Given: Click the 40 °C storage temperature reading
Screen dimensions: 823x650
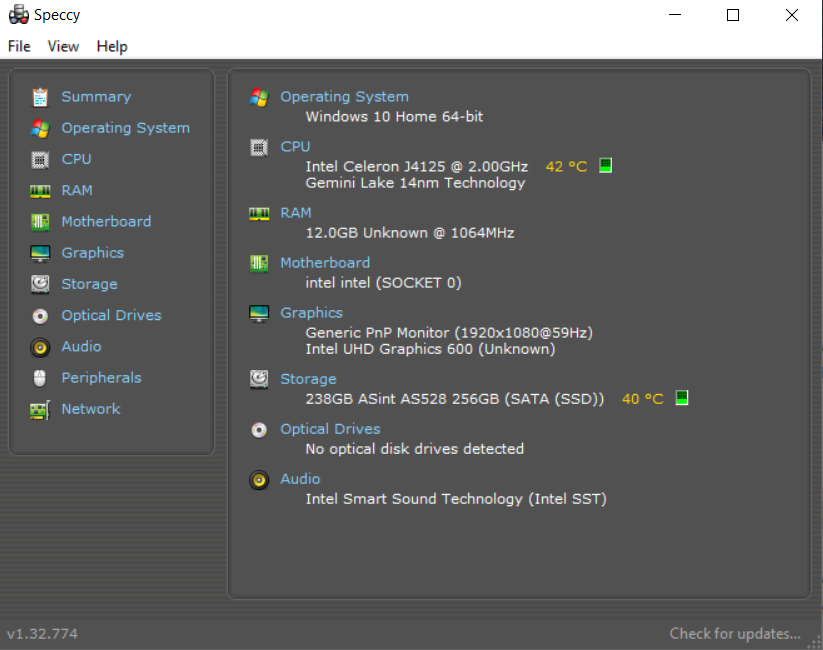Looking at the screenshot, I should [642, 399].
